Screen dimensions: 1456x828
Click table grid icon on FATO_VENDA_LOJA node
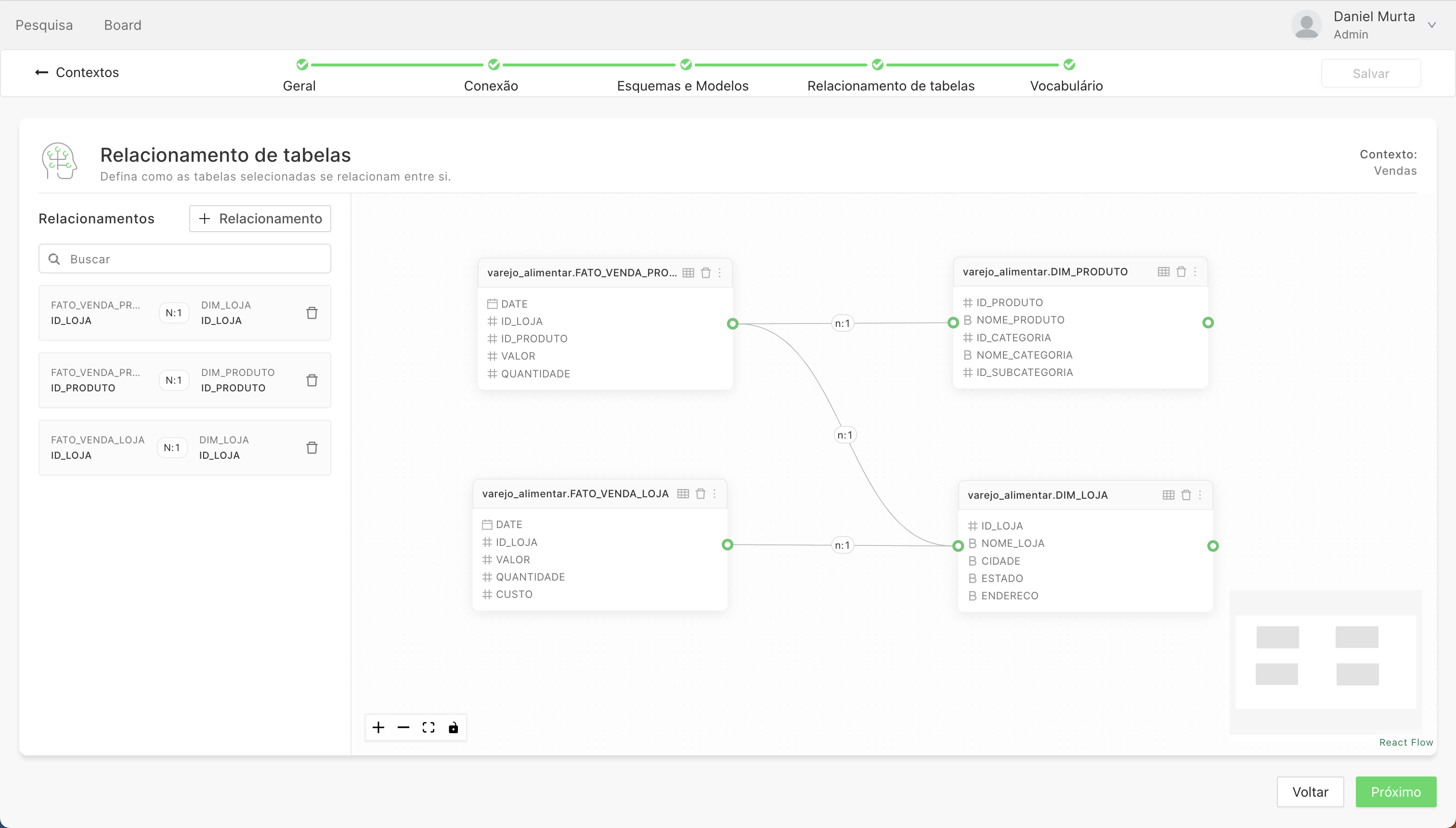point(683,493)
